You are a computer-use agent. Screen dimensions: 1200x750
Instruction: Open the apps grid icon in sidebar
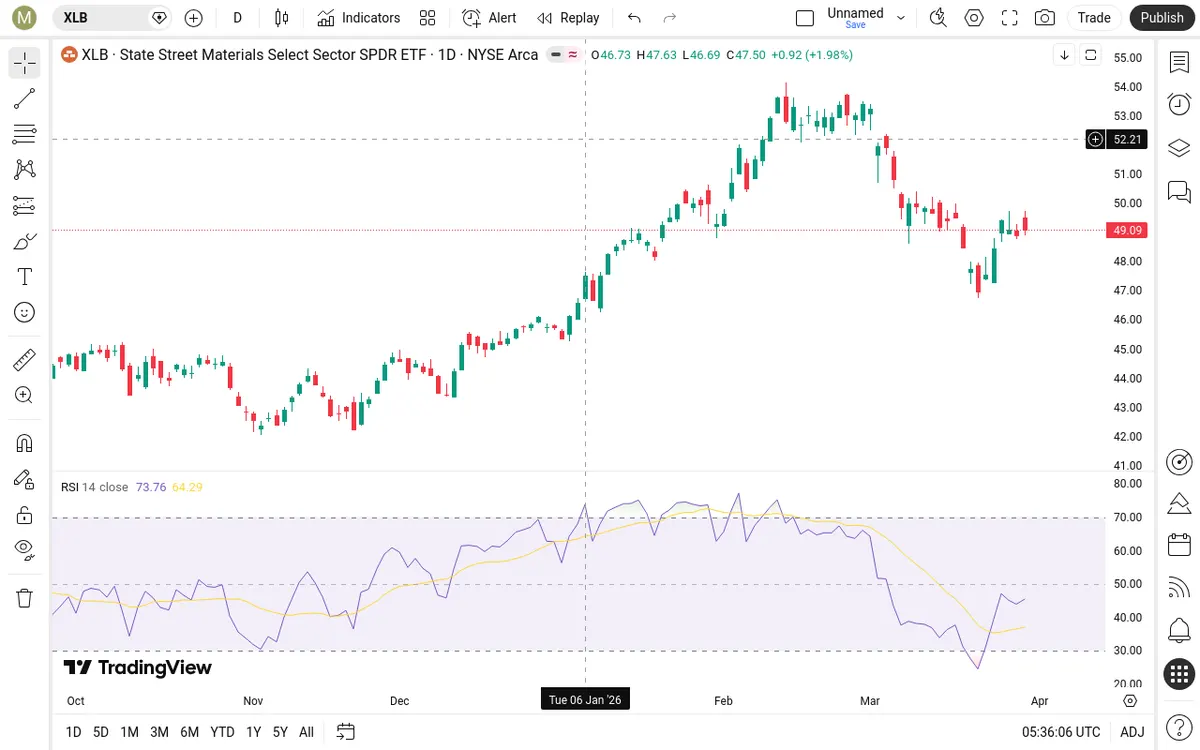1179,674
